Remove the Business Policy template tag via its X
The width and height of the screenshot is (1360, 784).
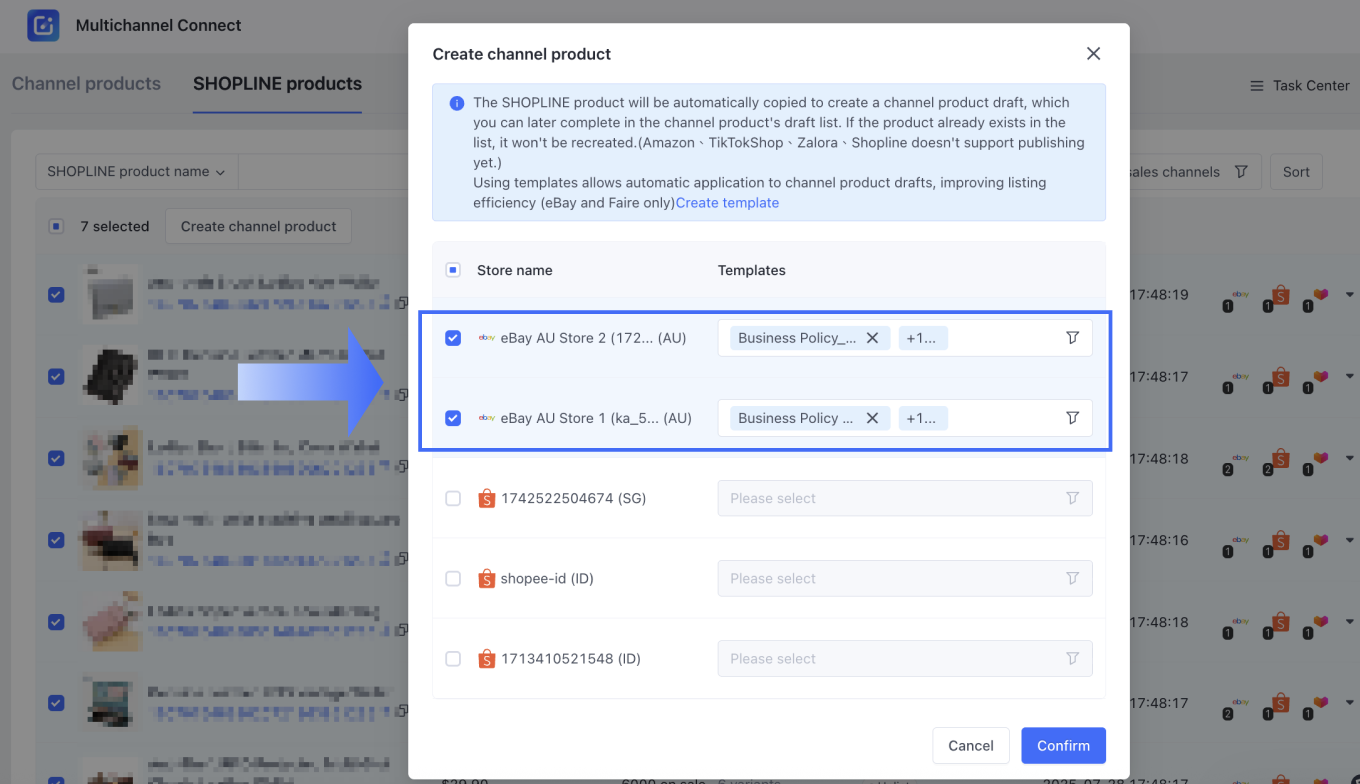pyautogui.click(x=871, y=338)
